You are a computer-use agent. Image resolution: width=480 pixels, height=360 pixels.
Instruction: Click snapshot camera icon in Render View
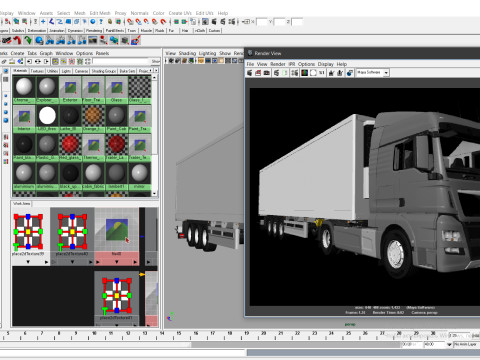click(x=267, y=73)
